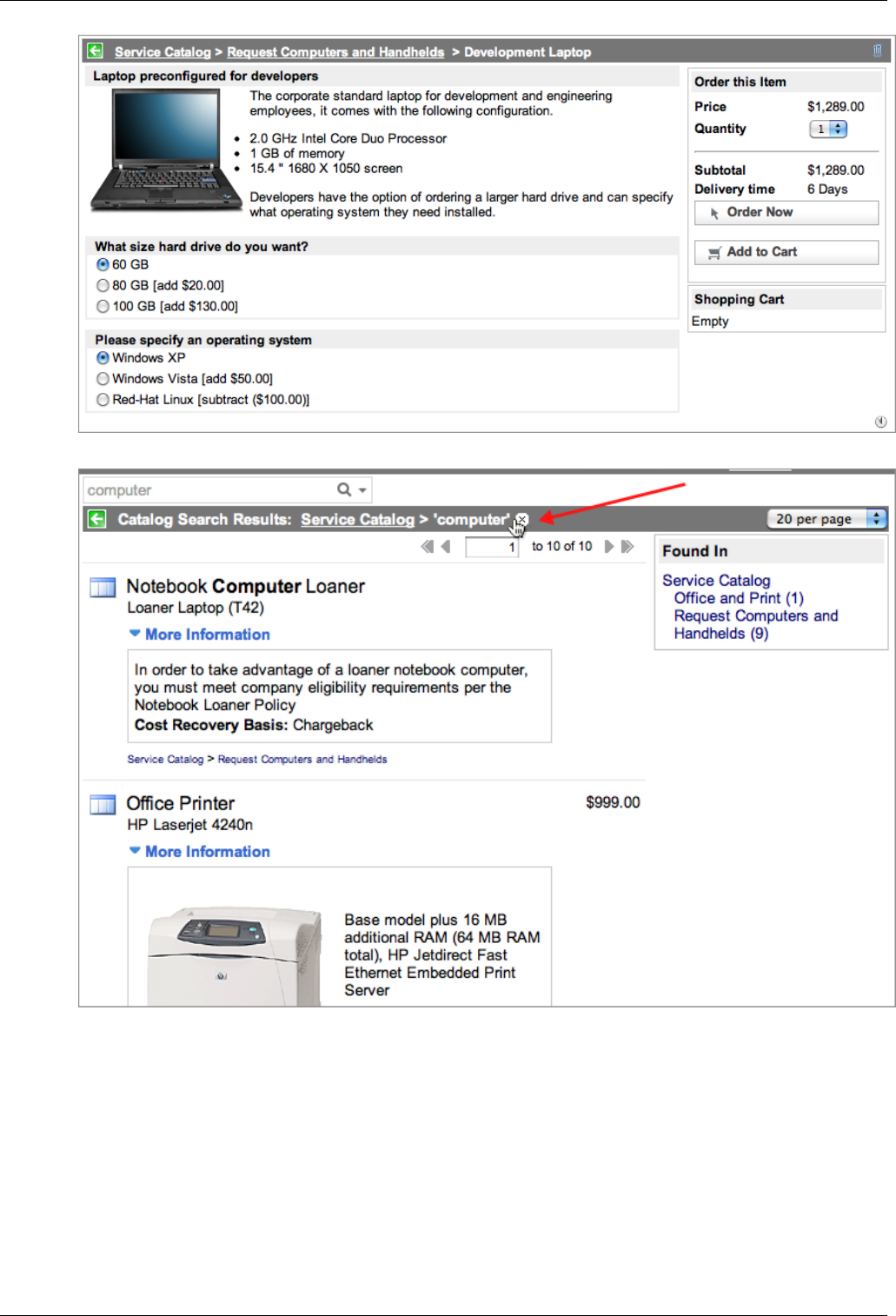Open the Office and Print (1) category link
The width and height of the screenshot is (896, 1316).
[738, 598]
